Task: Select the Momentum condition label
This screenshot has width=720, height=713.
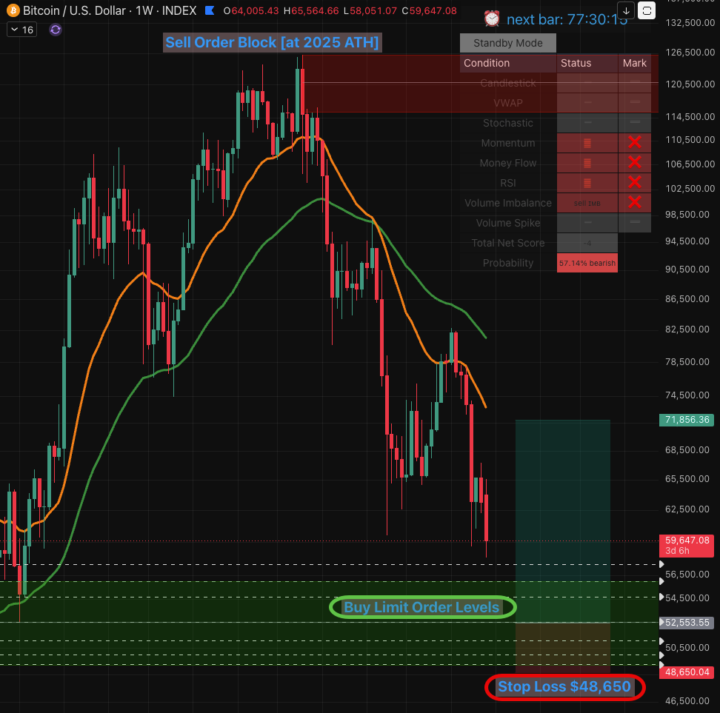Action: click(x=508, y=143)
